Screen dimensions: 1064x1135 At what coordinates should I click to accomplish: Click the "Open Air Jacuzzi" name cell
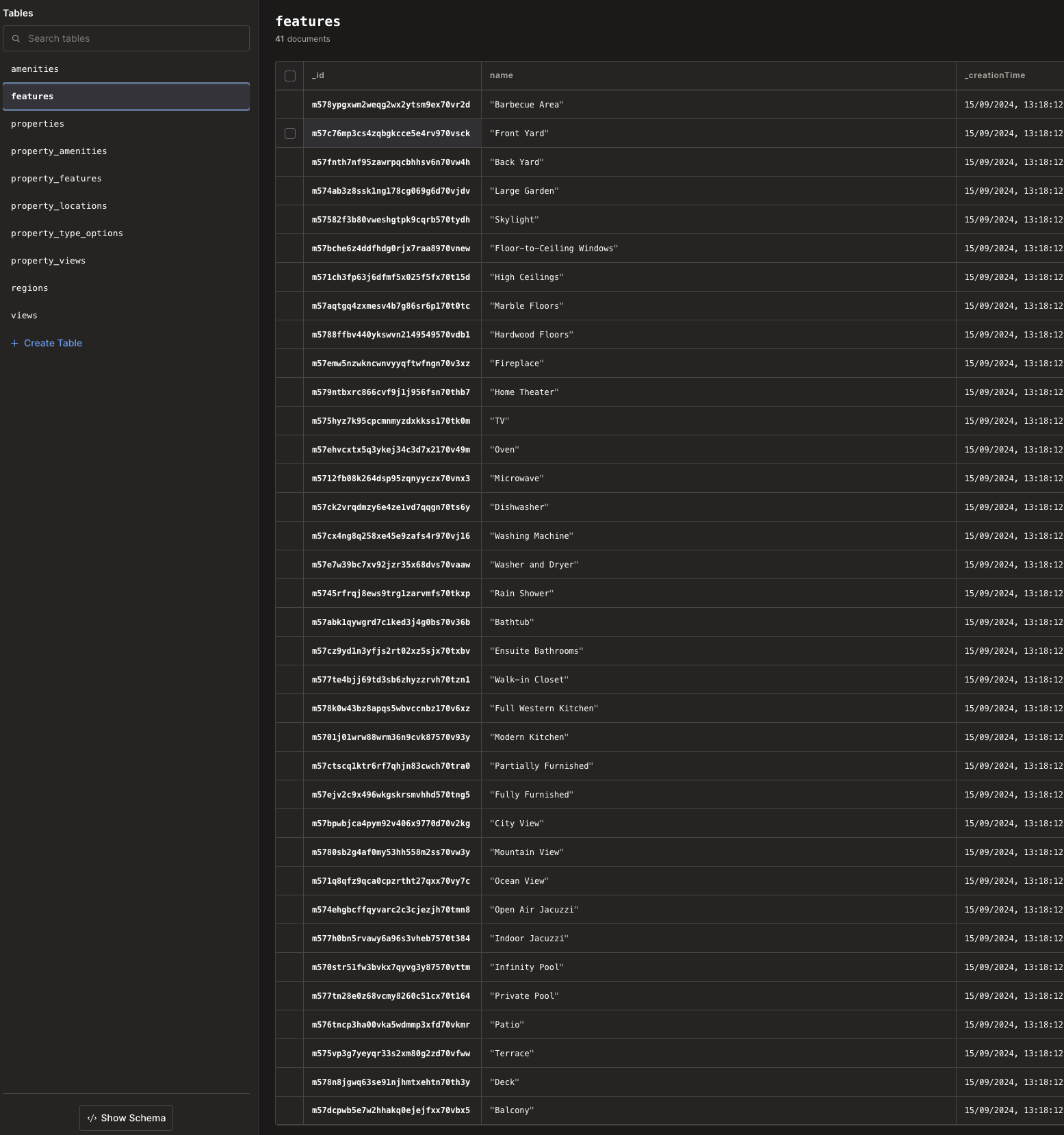tap(718, 910)
